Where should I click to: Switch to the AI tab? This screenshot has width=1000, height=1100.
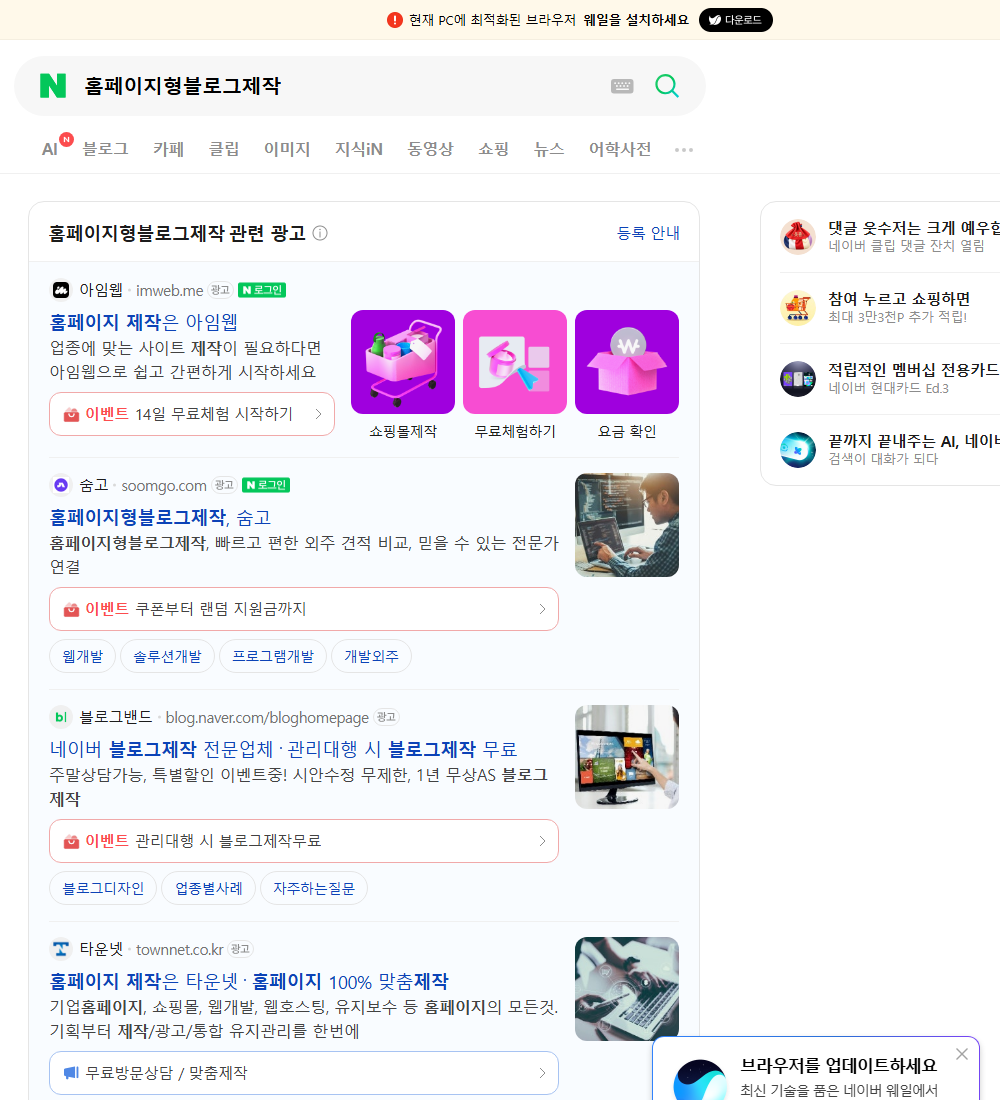tap(51, 149)
